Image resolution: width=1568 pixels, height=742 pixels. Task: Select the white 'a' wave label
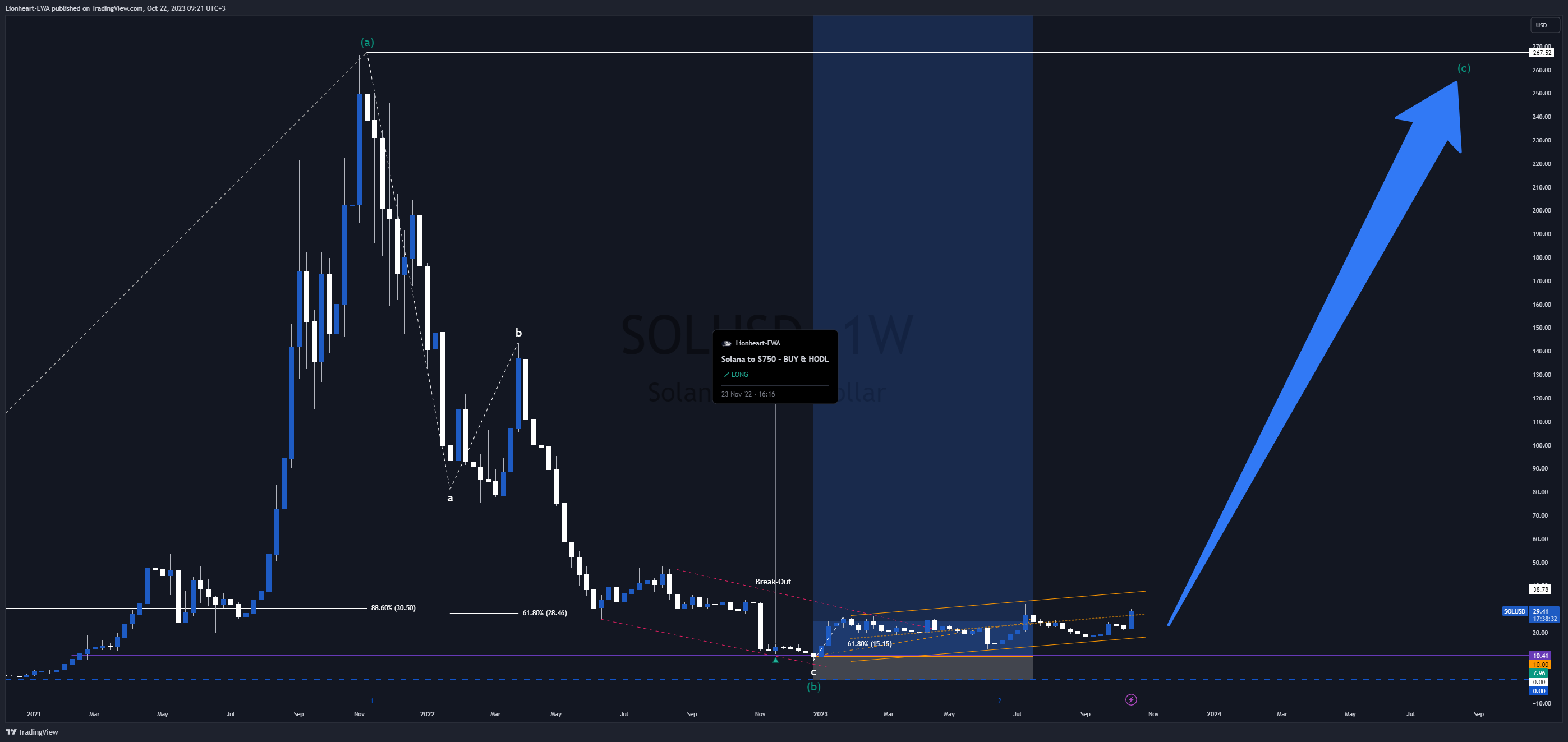click(x=450, y=498)
